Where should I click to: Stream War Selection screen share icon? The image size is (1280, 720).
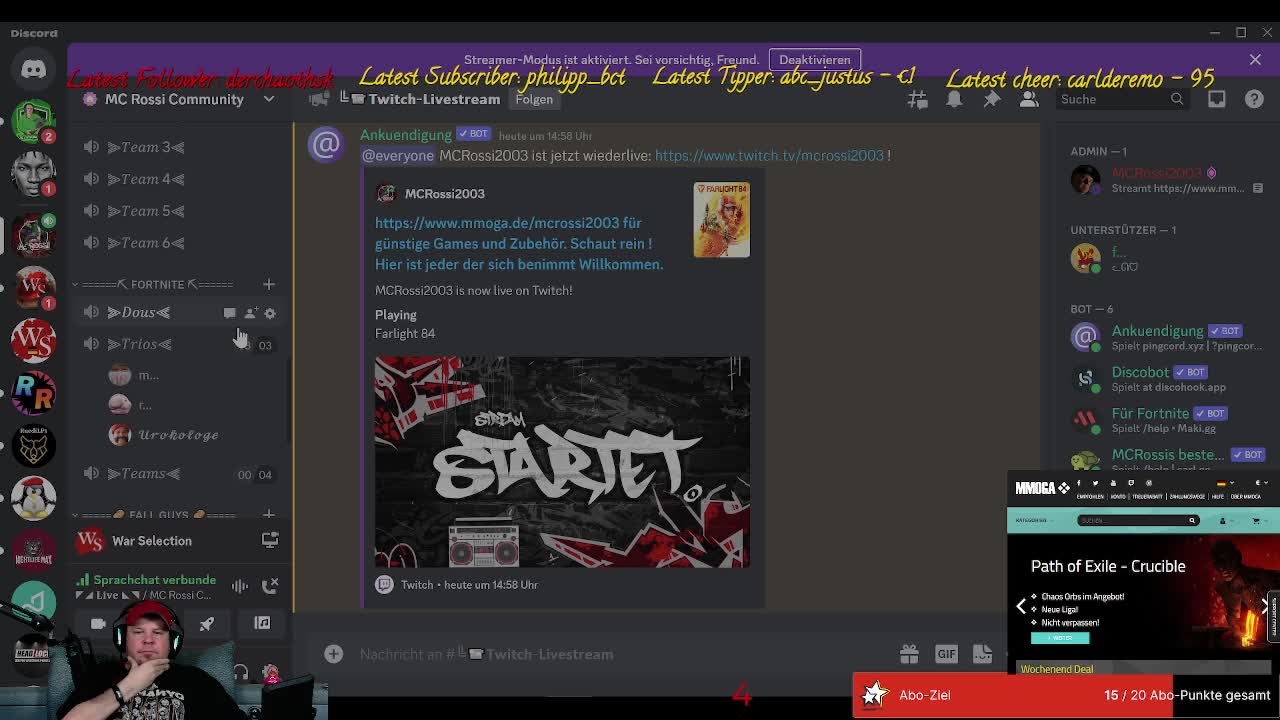(x=270, y=540)
